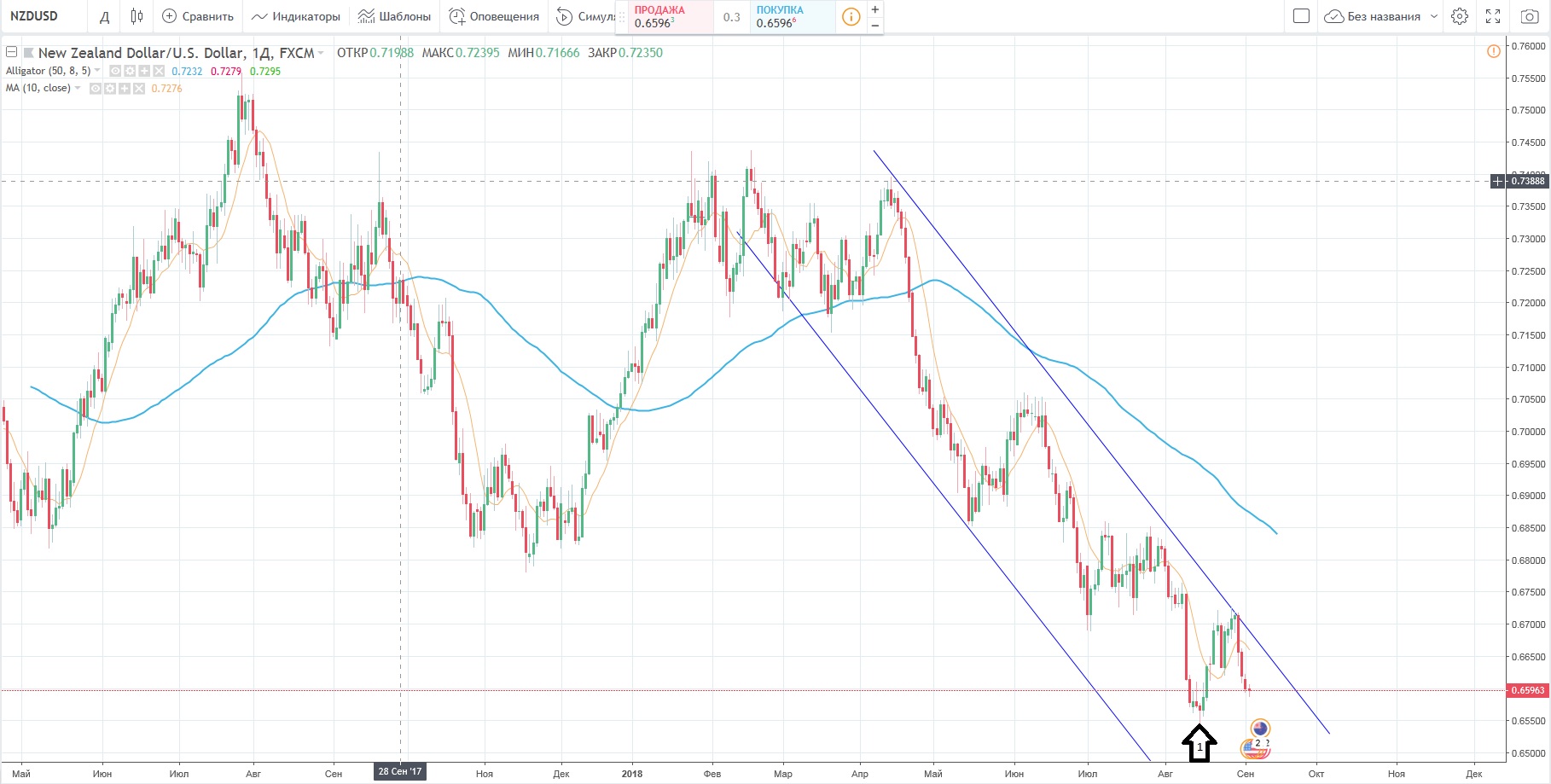Increase order quantity with plus stepper
The image size is (1551, 784).
click(874, 9)
